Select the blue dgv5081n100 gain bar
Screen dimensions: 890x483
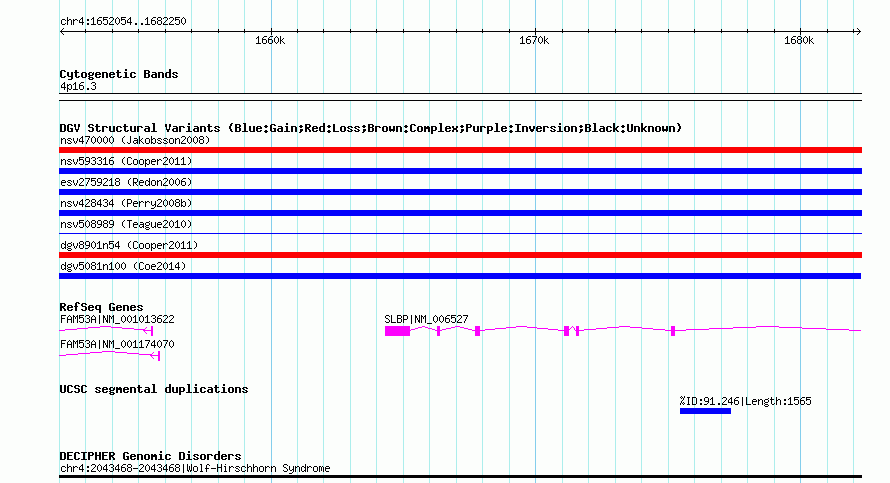[460, 276]
